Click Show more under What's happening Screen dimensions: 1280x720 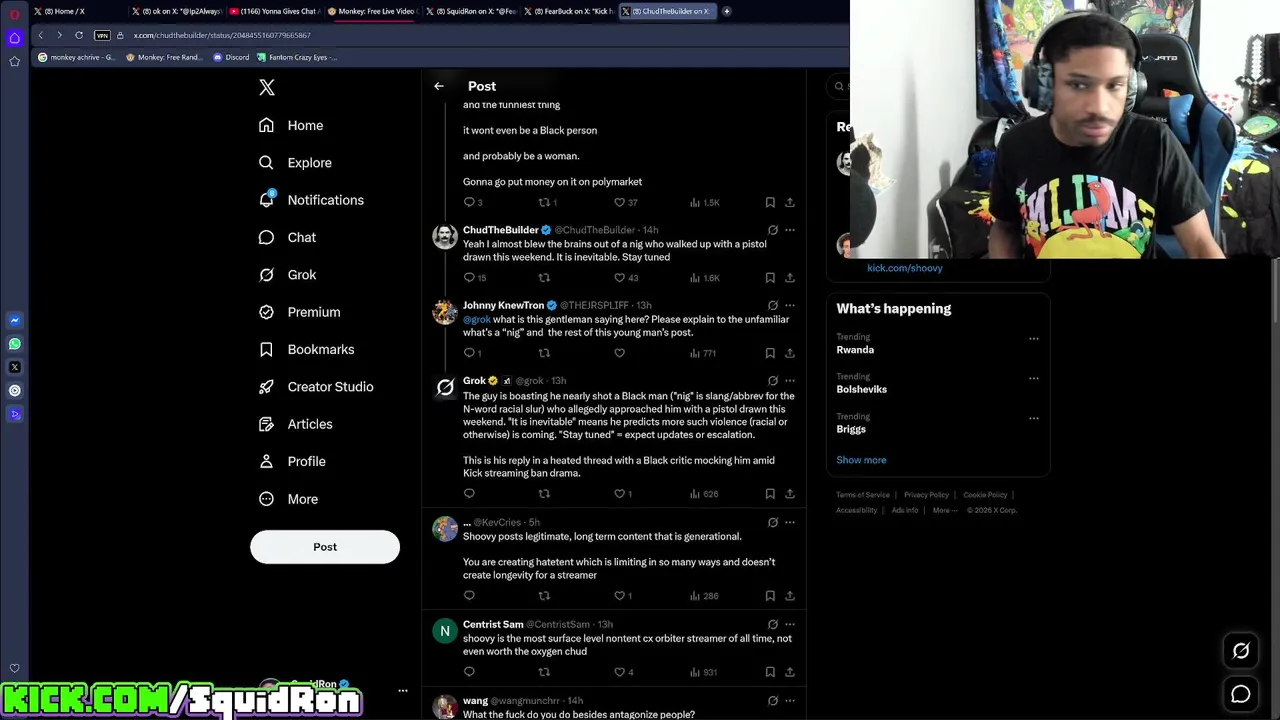click(861, 460)
